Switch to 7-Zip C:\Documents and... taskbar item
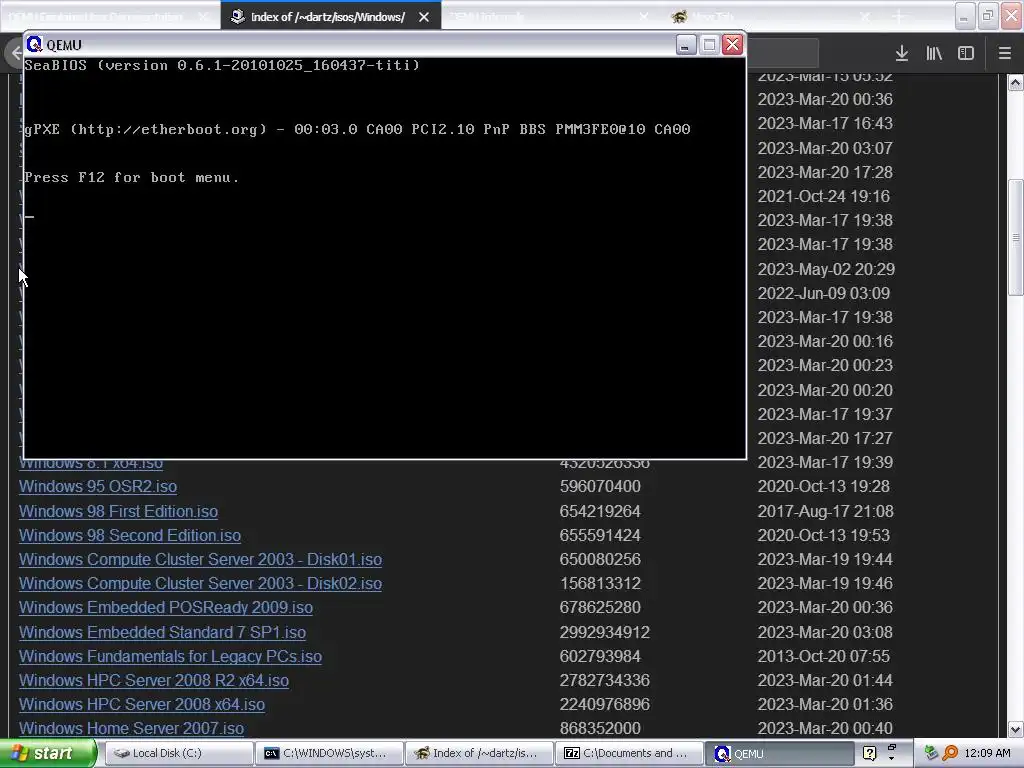 (629, 754)
